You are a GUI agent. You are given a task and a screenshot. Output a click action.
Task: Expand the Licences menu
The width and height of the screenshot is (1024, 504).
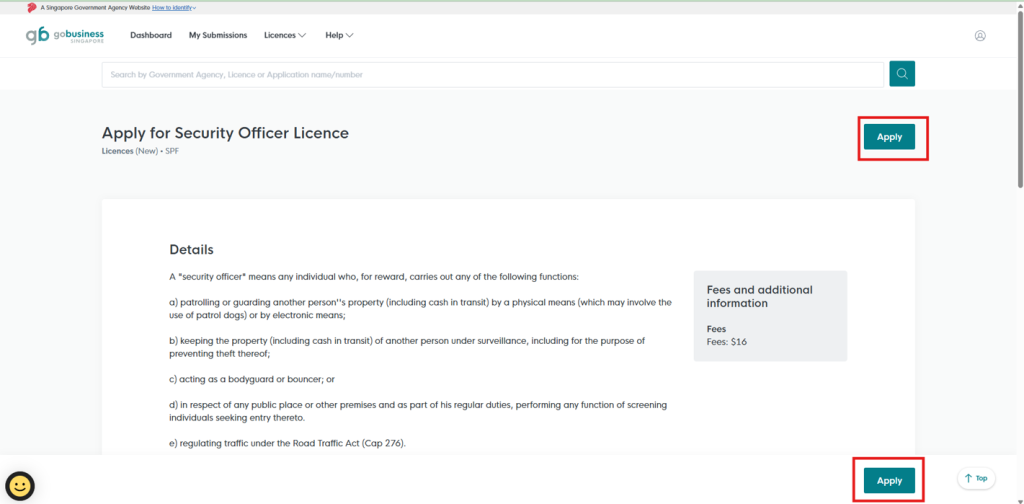coord(285,35)
